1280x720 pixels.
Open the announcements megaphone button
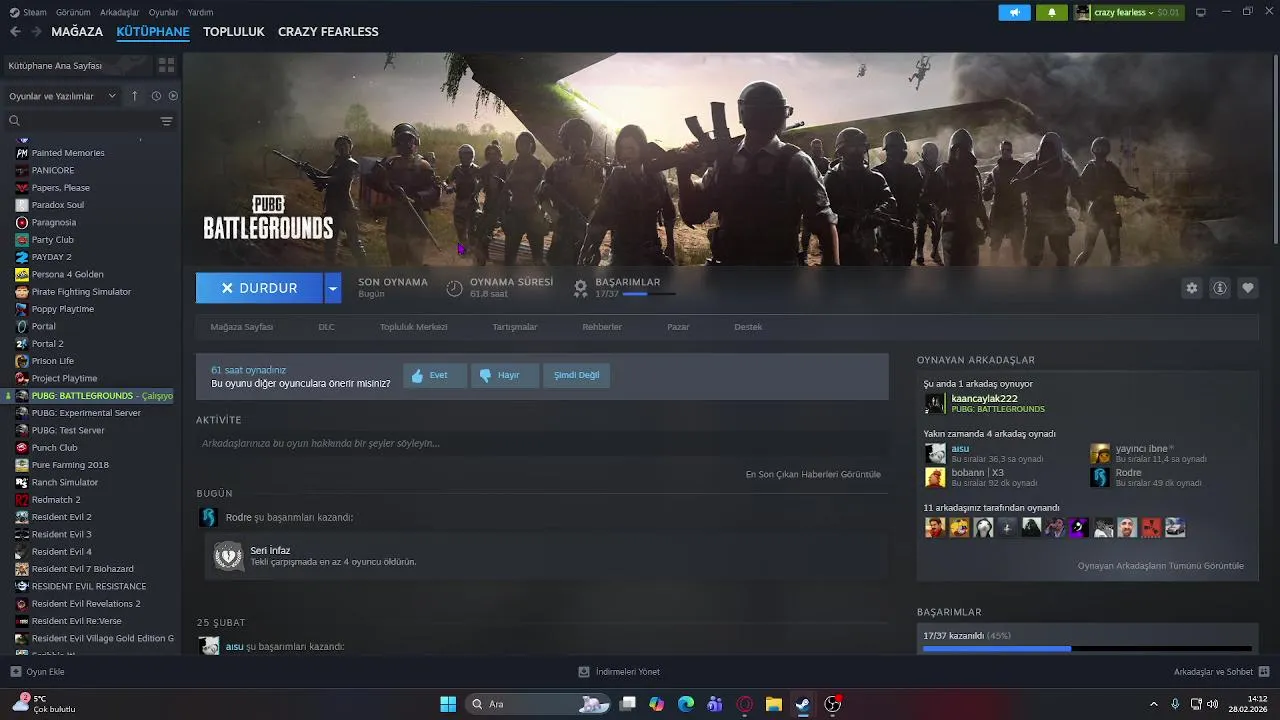(1014, 12)
